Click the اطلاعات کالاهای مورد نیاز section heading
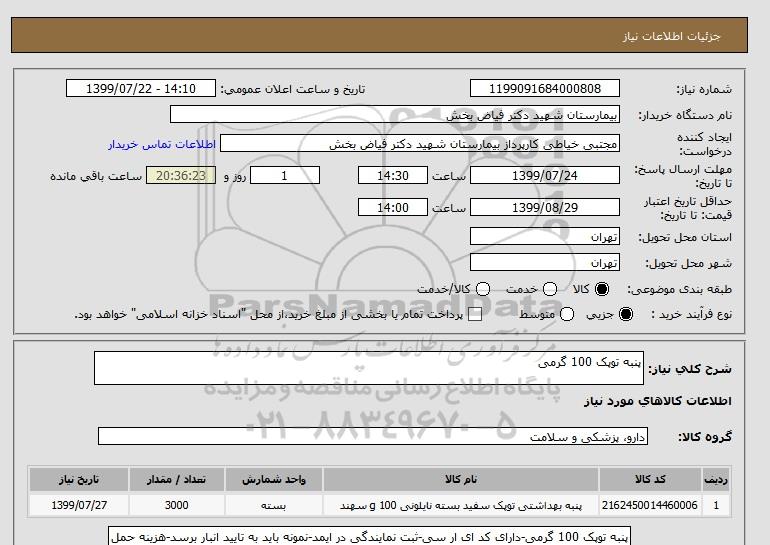The width and height of the screenshot is (770, 545). tap(658, 401)
